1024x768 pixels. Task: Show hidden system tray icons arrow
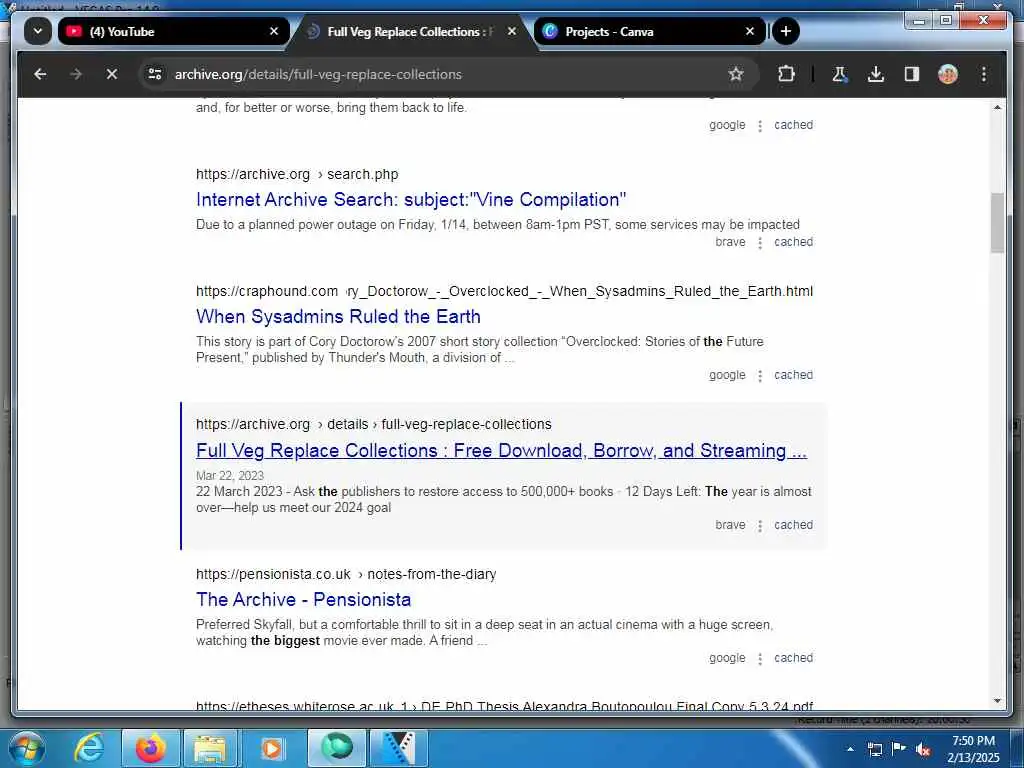[850, 749]
